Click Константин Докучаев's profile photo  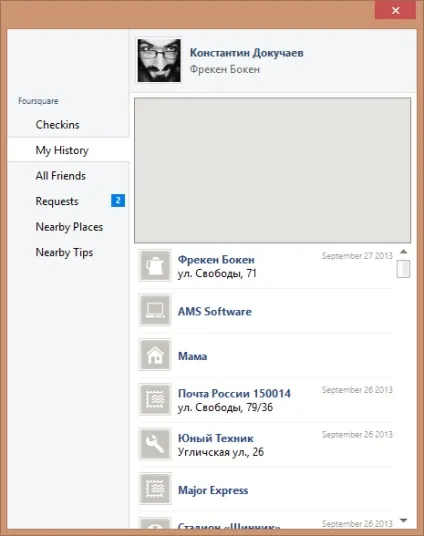(x=159, y=60)
